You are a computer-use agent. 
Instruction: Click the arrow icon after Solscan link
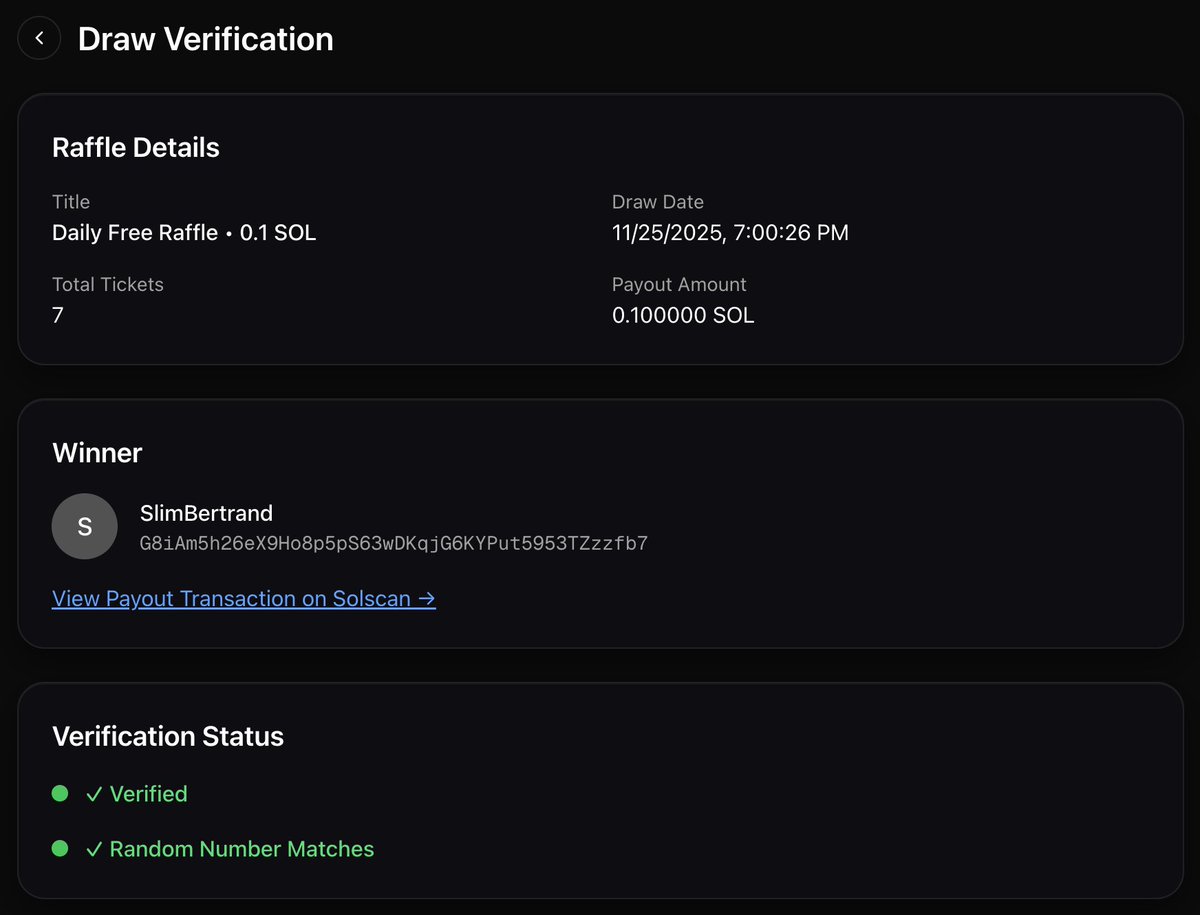(x=428, y=598)
